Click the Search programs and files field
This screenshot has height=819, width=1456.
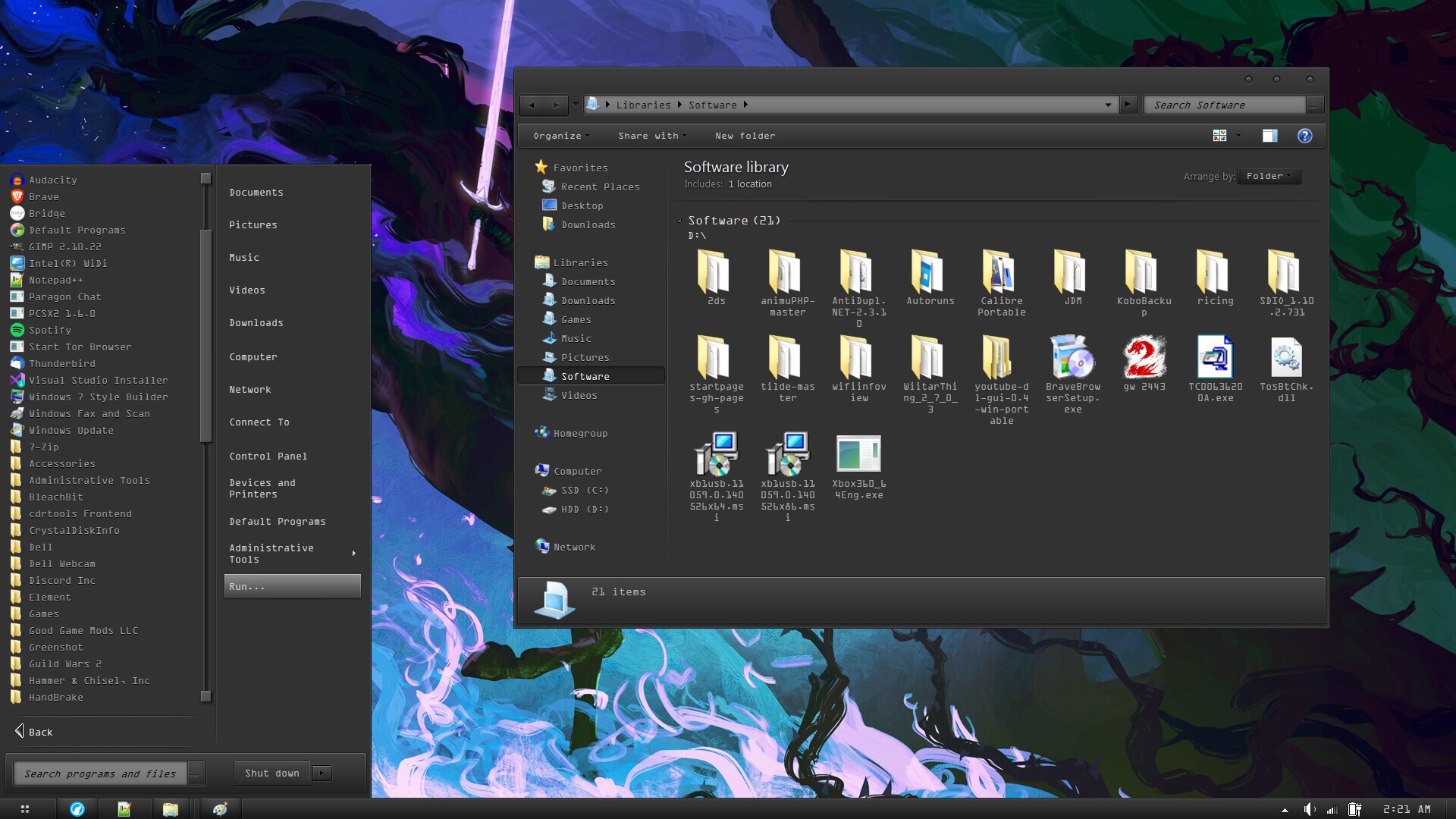click(x=100, y=773)
